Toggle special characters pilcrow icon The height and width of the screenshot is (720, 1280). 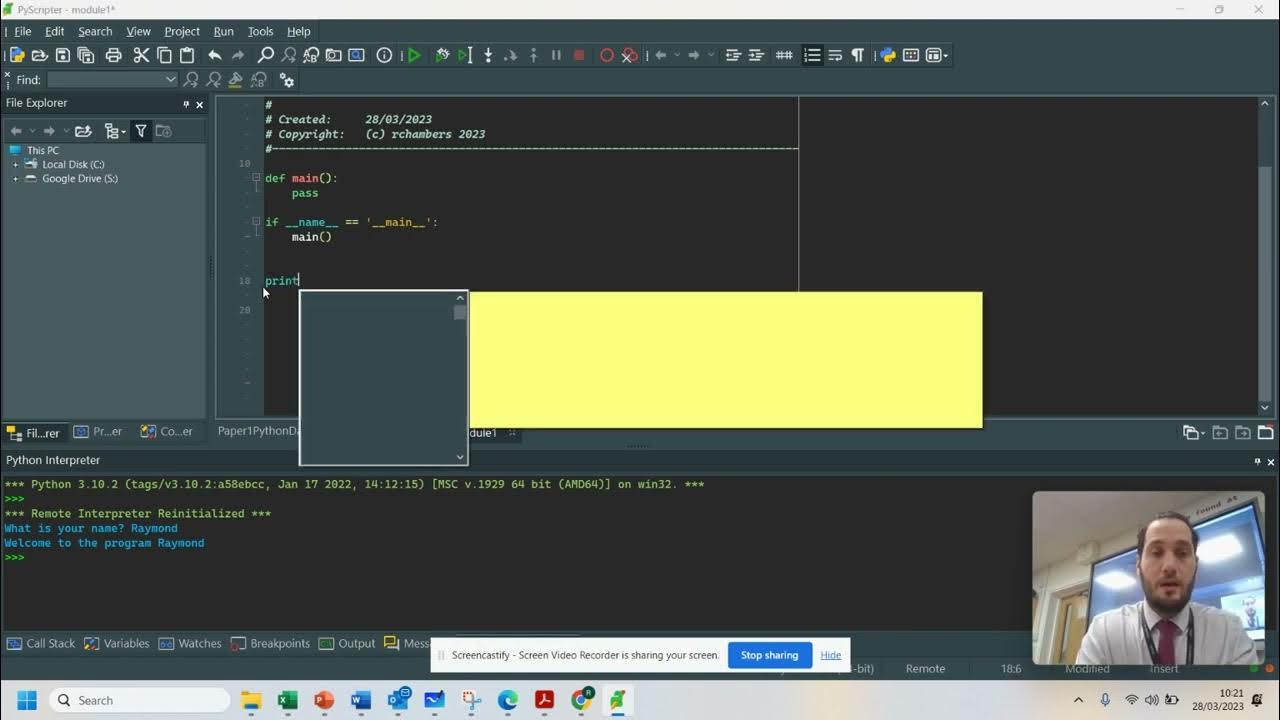click(x=857, y=56)
